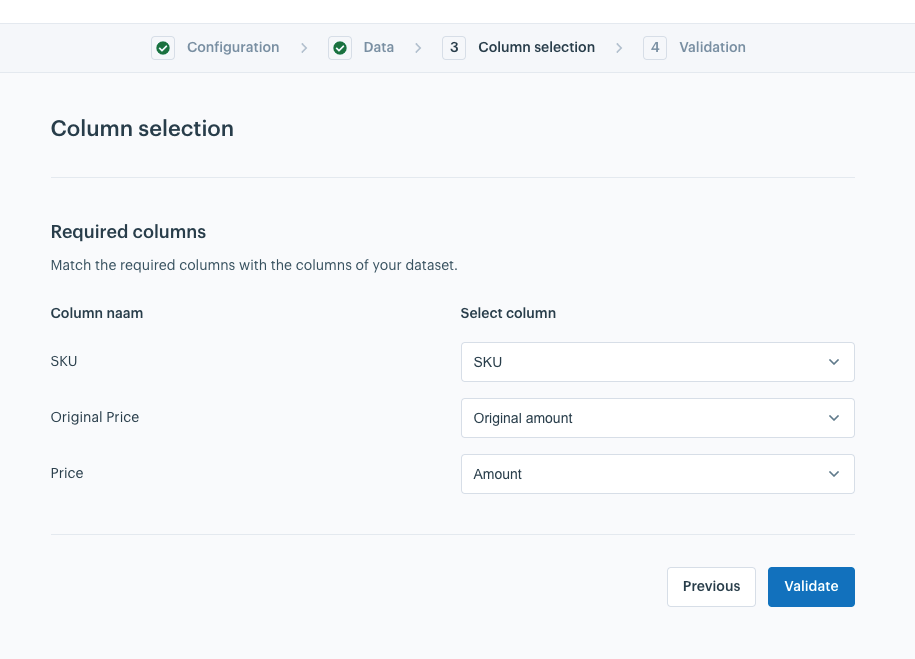The height and width of the screenshot is (659, 915).
Task: Click the green checkmark icon beside Configuration
Action: (x=163, y=48)
